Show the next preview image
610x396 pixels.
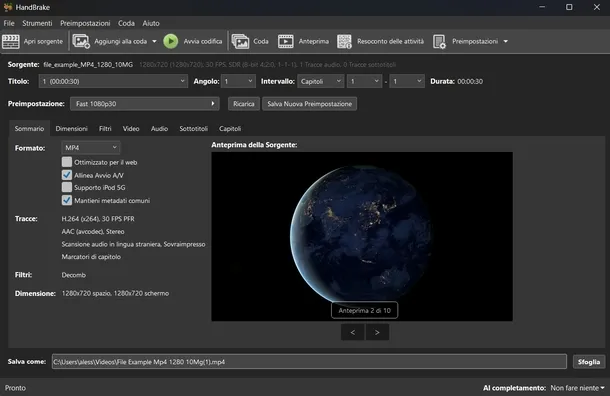click(377, 332)
